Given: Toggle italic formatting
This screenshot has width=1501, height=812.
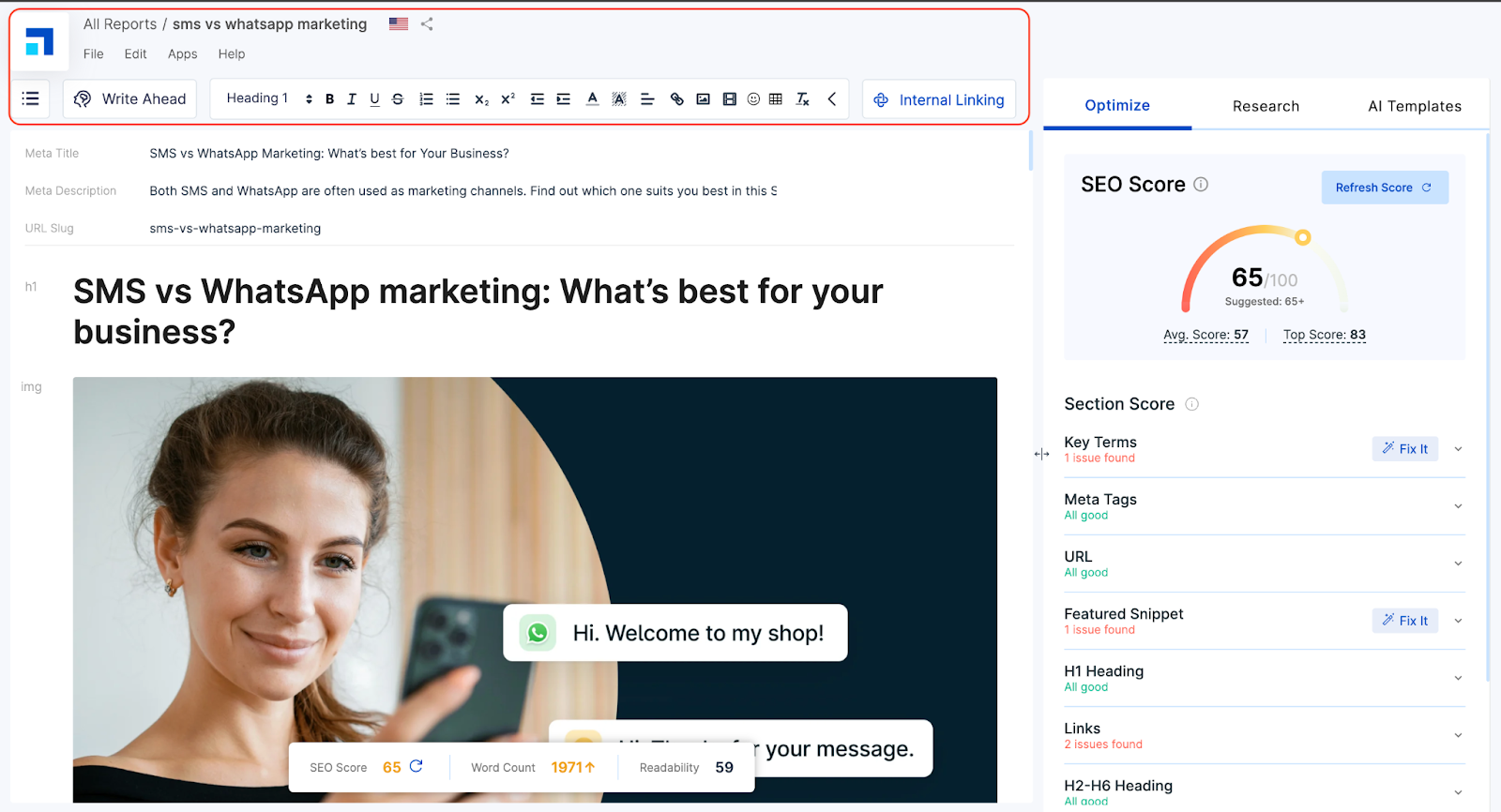Looking at the screenshot, I should click(352, 99).
